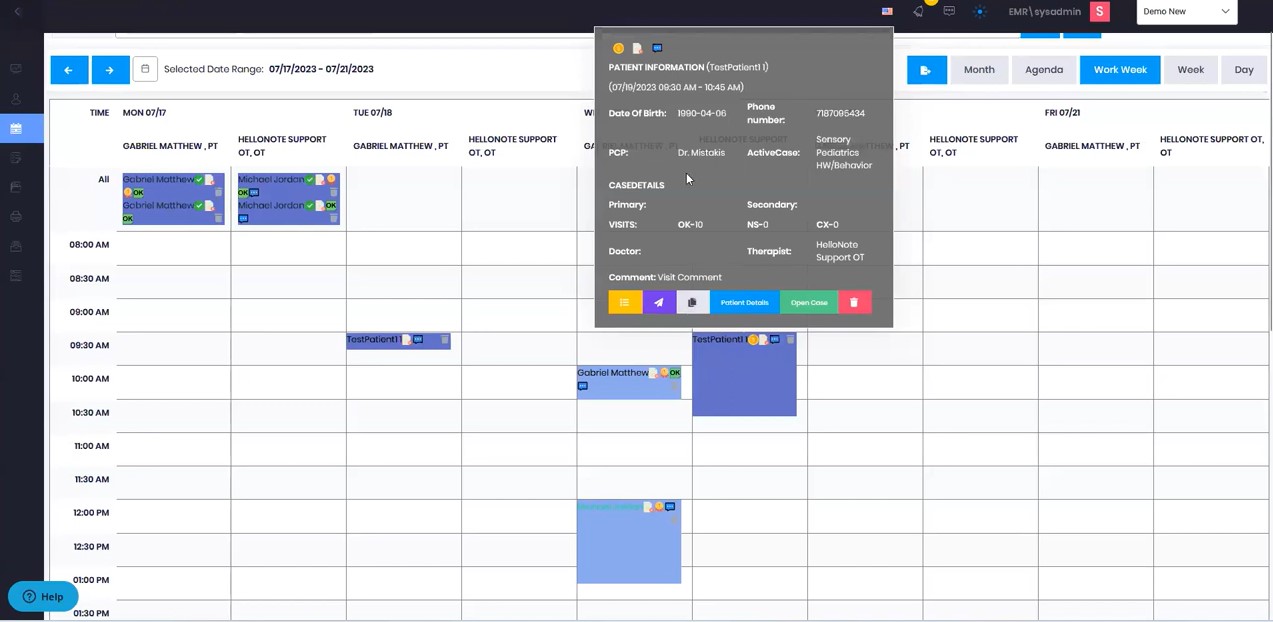The width and height of the screenshot is (1273, 622).
Task: Click the yellow list action icon
Action: point(624,302)
